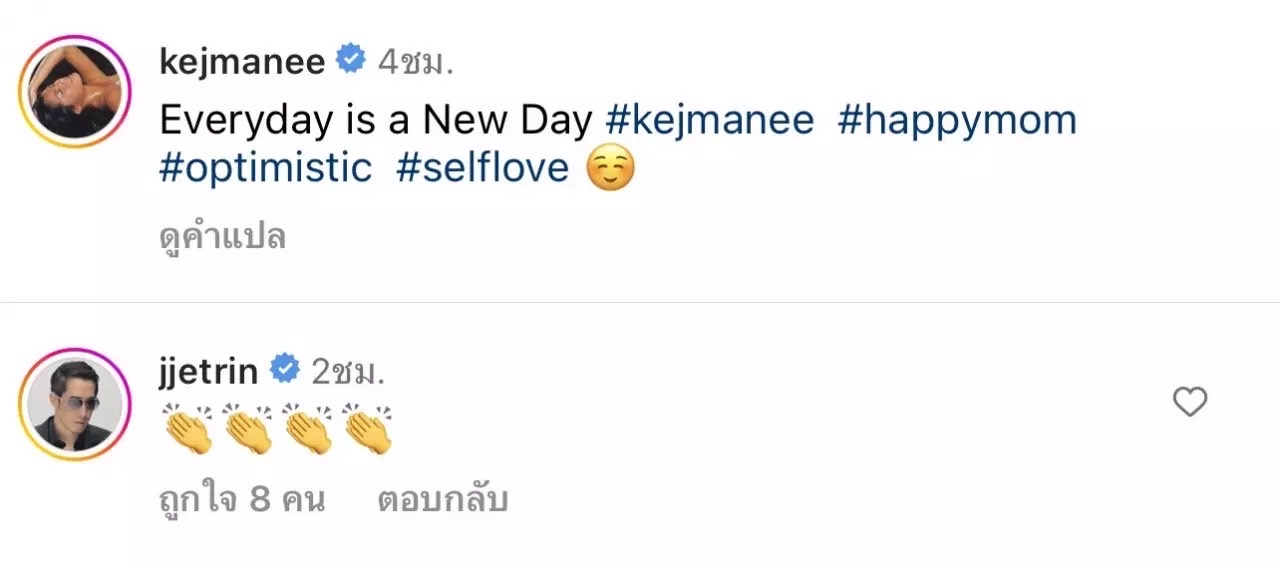The width and height of the screenshot is (1280, 563).
Task: Click the 4ชม. post timestamp
Action: pos(416,62)
